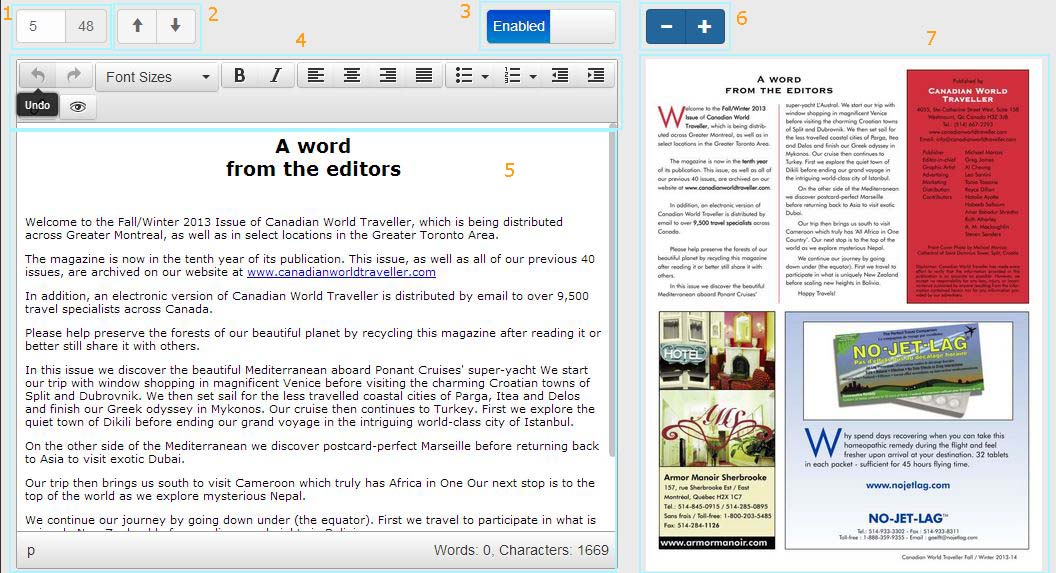Click the 'p' element path in status bar

click(x=31, y=550)
